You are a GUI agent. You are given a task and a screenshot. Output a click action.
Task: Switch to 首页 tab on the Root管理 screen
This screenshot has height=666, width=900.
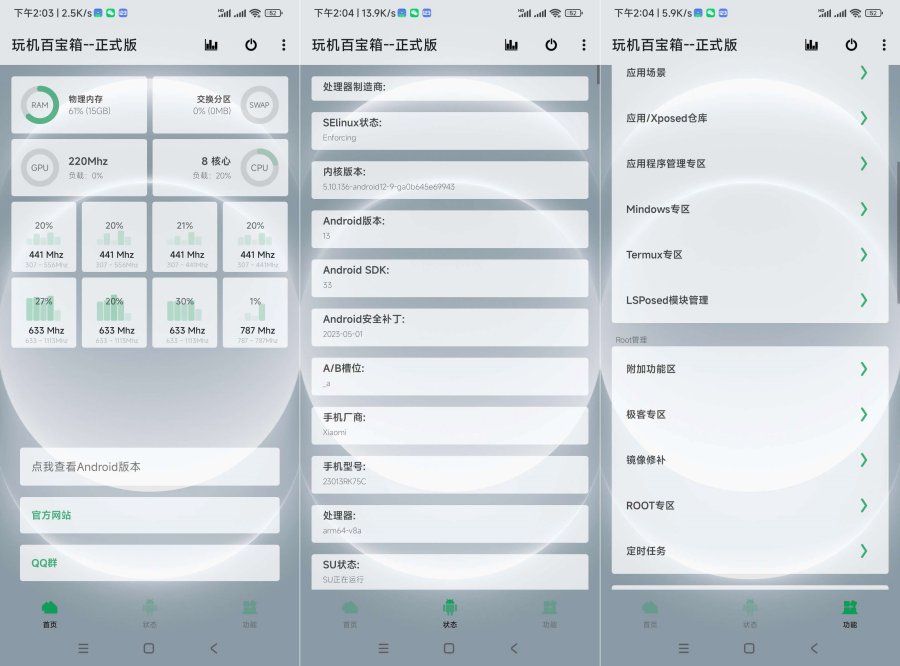pos(650,612)
